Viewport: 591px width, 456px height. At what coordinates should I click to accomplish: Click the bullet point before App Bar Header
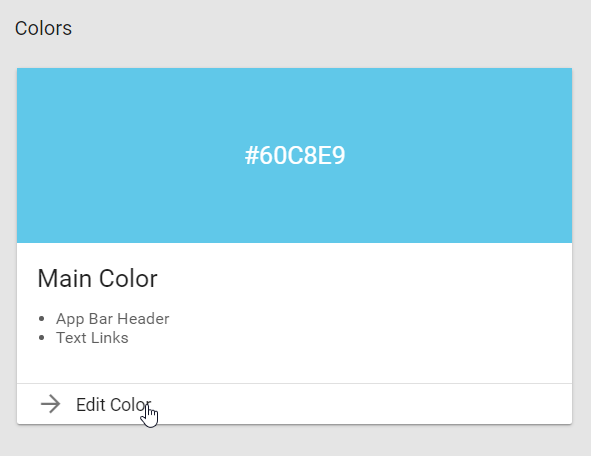point(41,319)
